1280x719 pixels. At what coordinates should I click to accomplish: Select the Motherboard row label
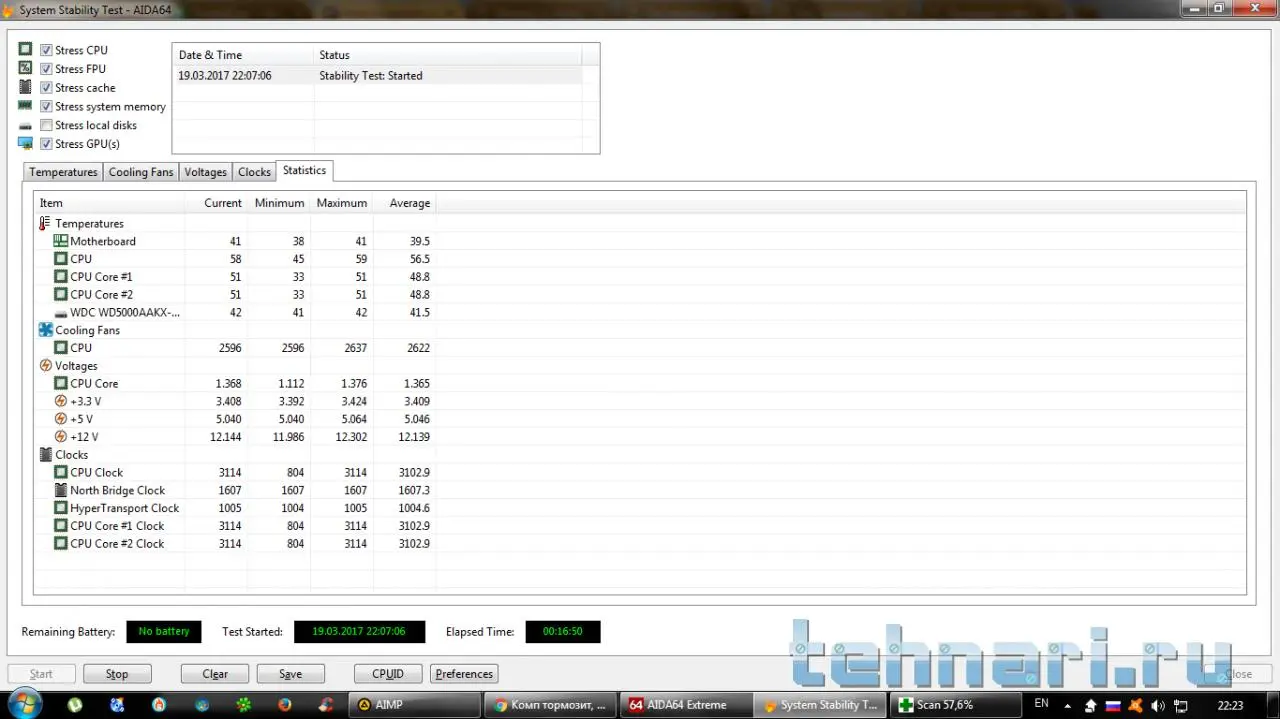[x=103, y=241]
